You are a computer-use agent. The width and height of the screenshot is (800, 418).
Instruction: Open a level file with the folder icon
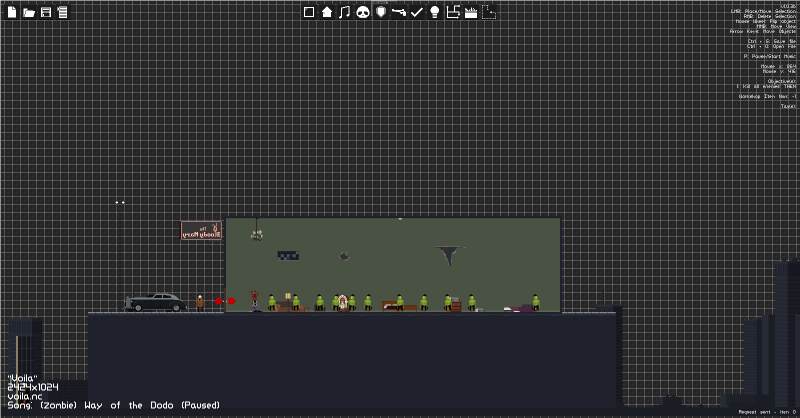point(29,12)
